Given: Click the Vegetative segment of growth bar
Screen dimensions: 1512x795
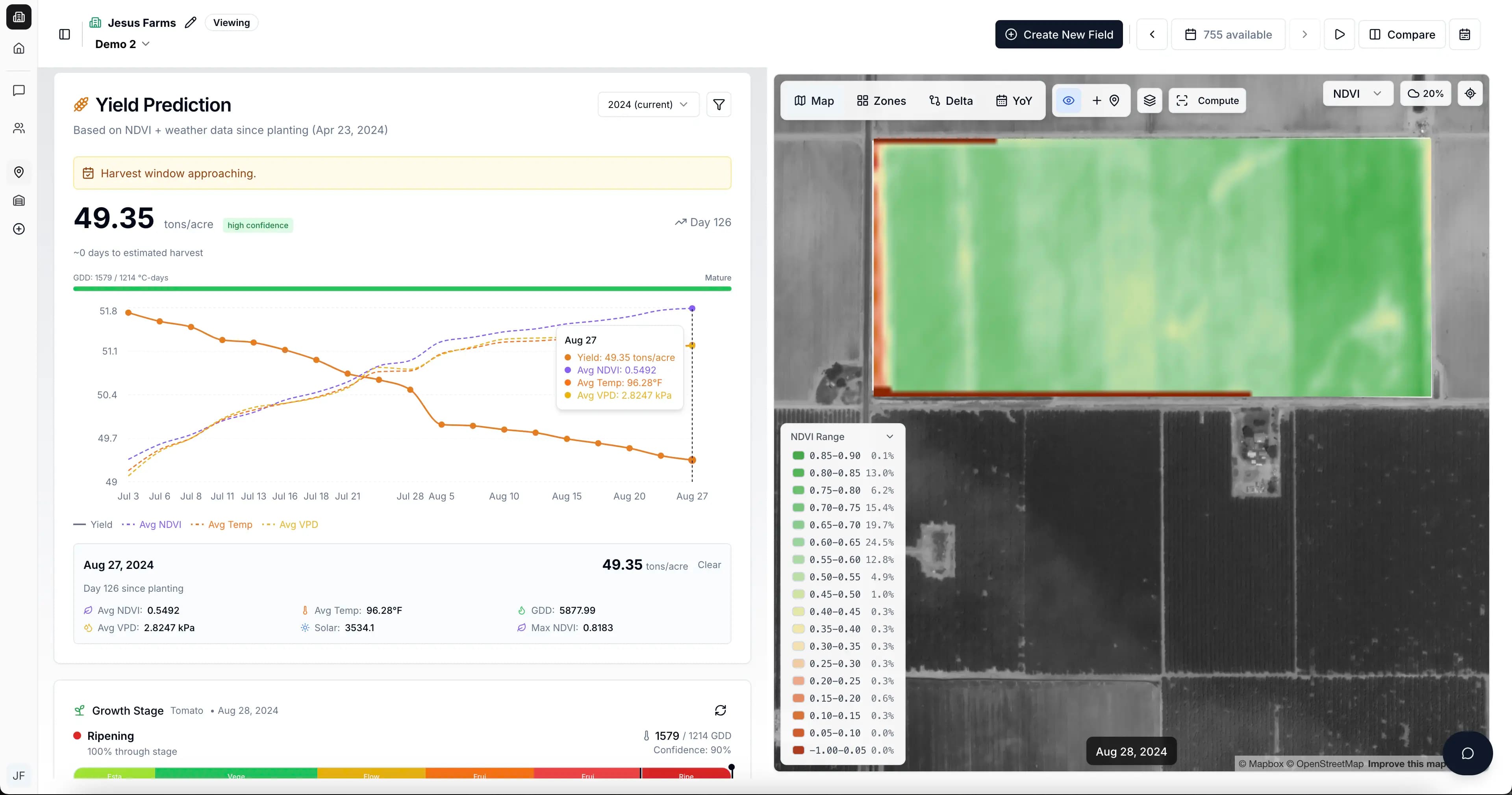Looking at the screenshot, I should click(x=236, y=774).
